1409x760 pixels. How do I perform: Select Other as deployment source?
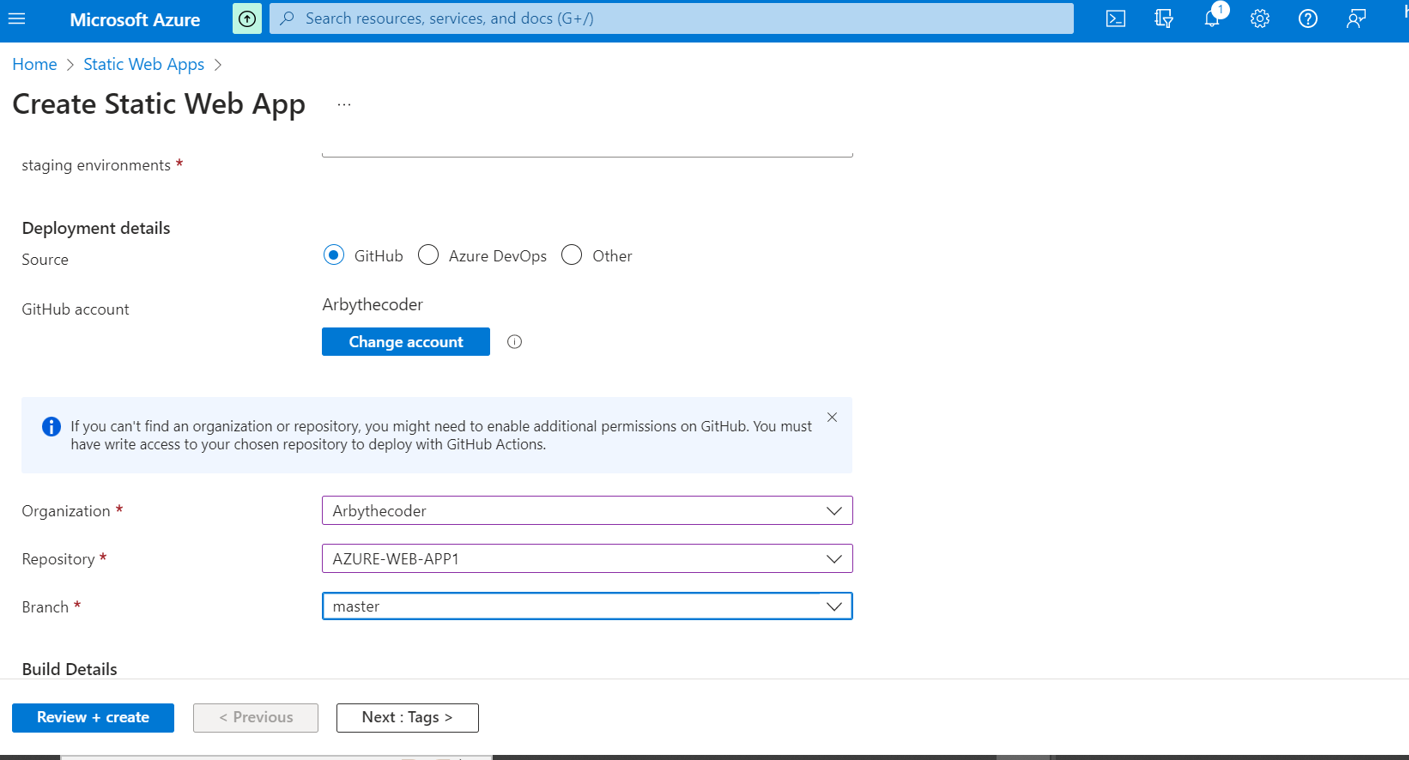(572, 256)
